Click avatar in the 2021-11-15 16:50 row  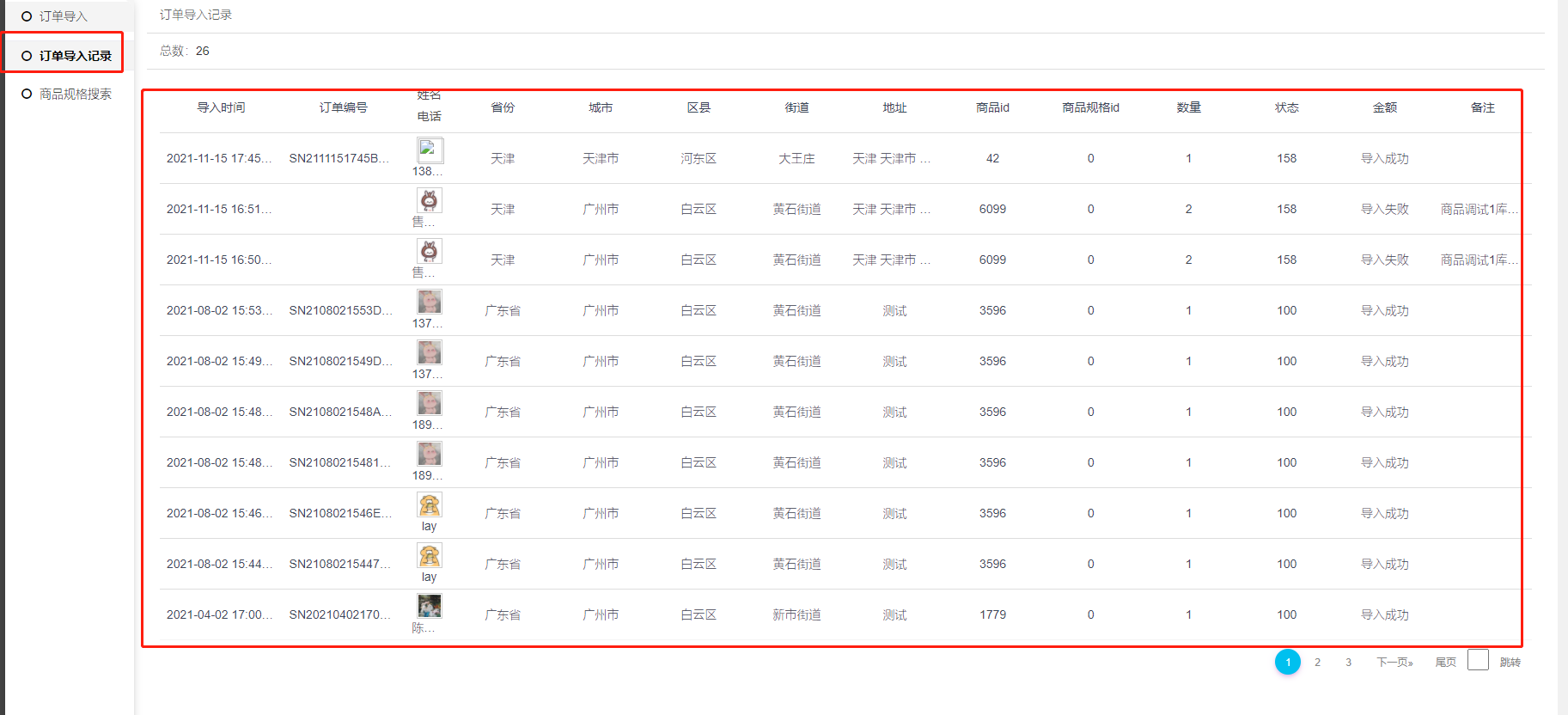point(430,251)
